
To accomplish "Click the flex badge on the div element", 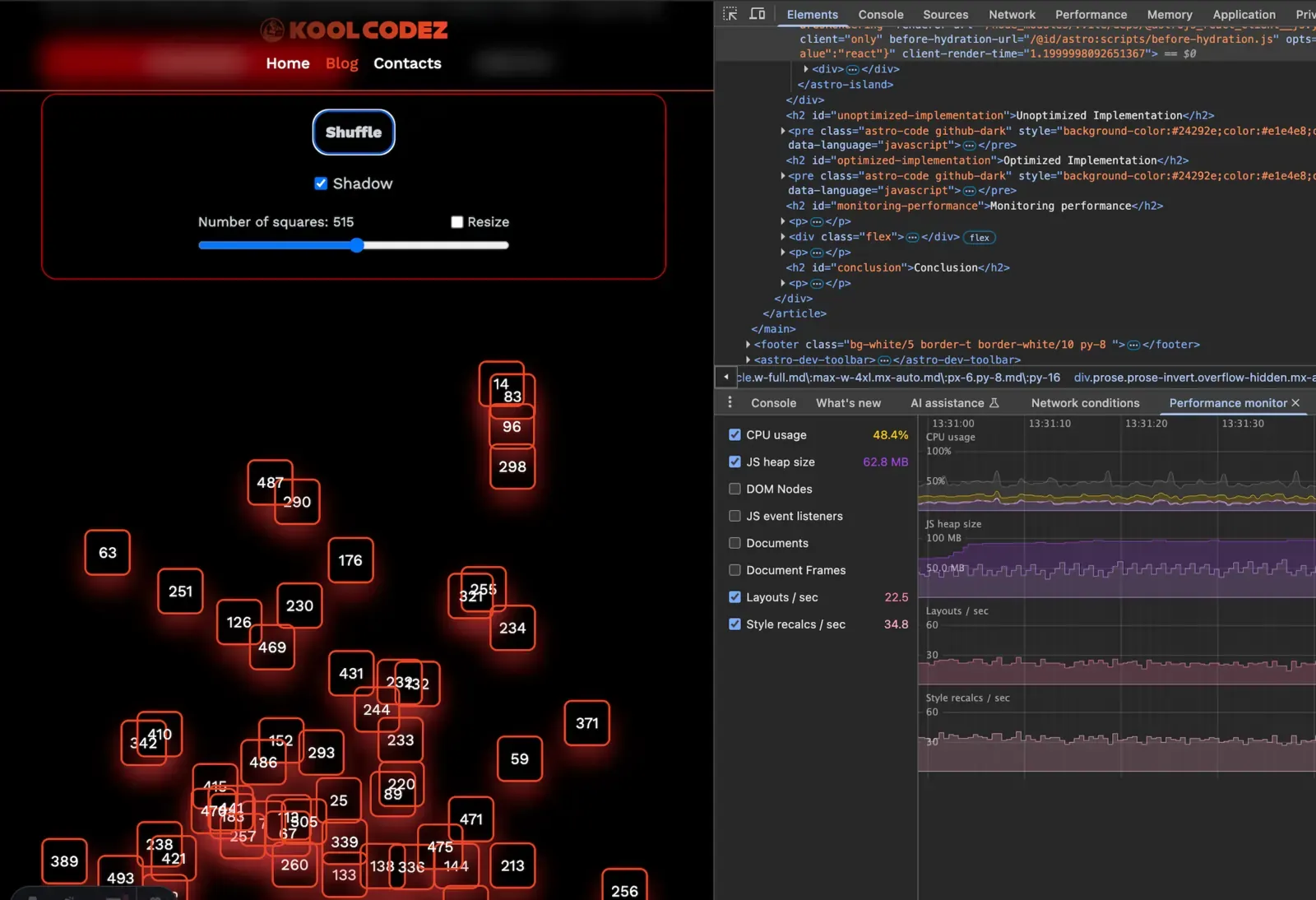I will tap(979, 237).
